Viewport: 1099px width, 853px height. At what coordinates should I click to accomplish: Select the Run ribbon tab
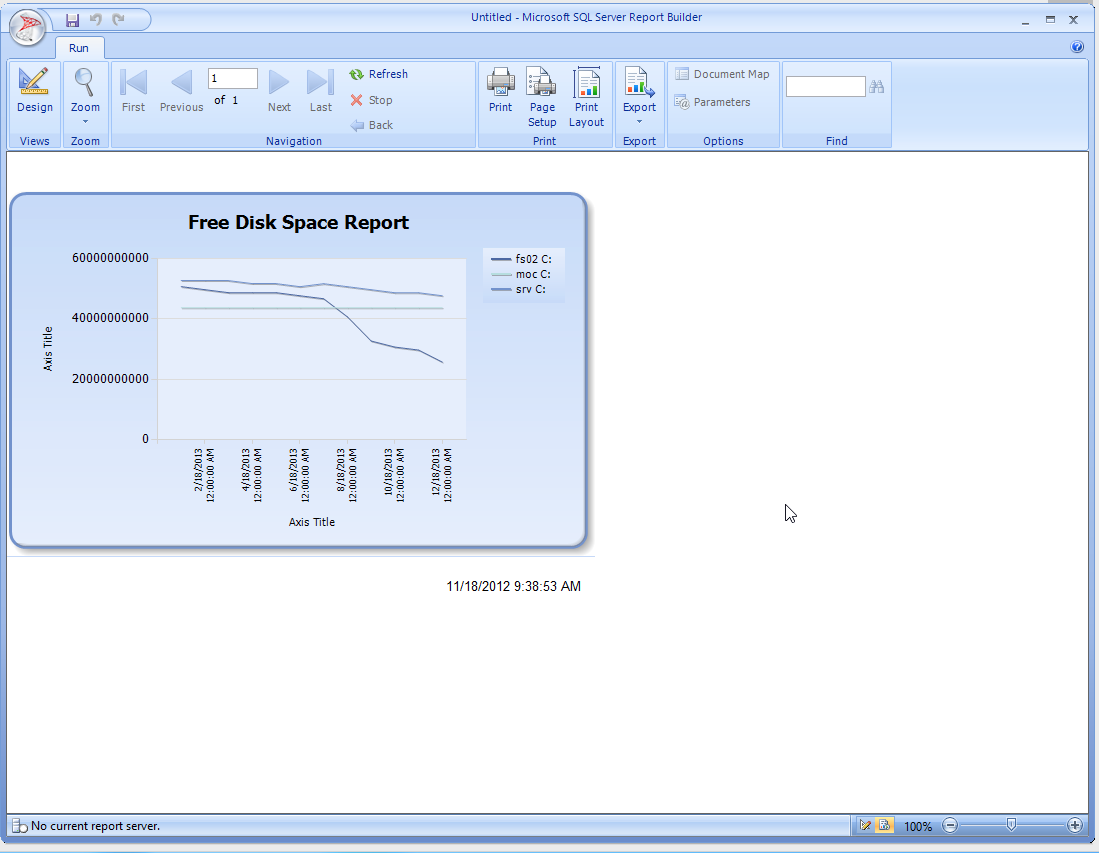(x=79, y=48)
